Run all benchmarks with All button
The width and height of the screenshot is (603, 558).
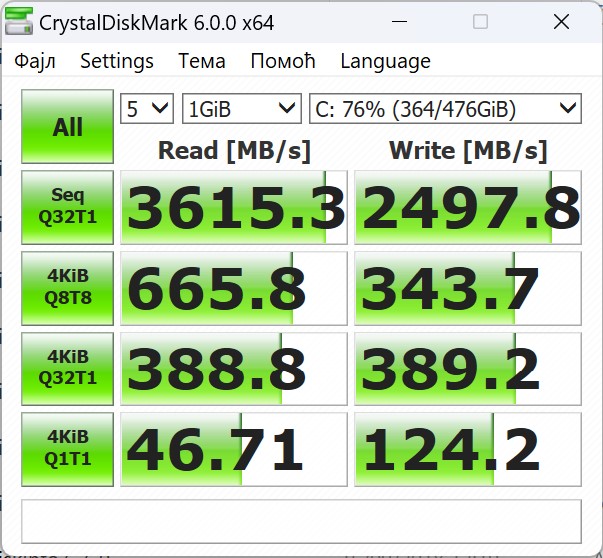(68, 127)
